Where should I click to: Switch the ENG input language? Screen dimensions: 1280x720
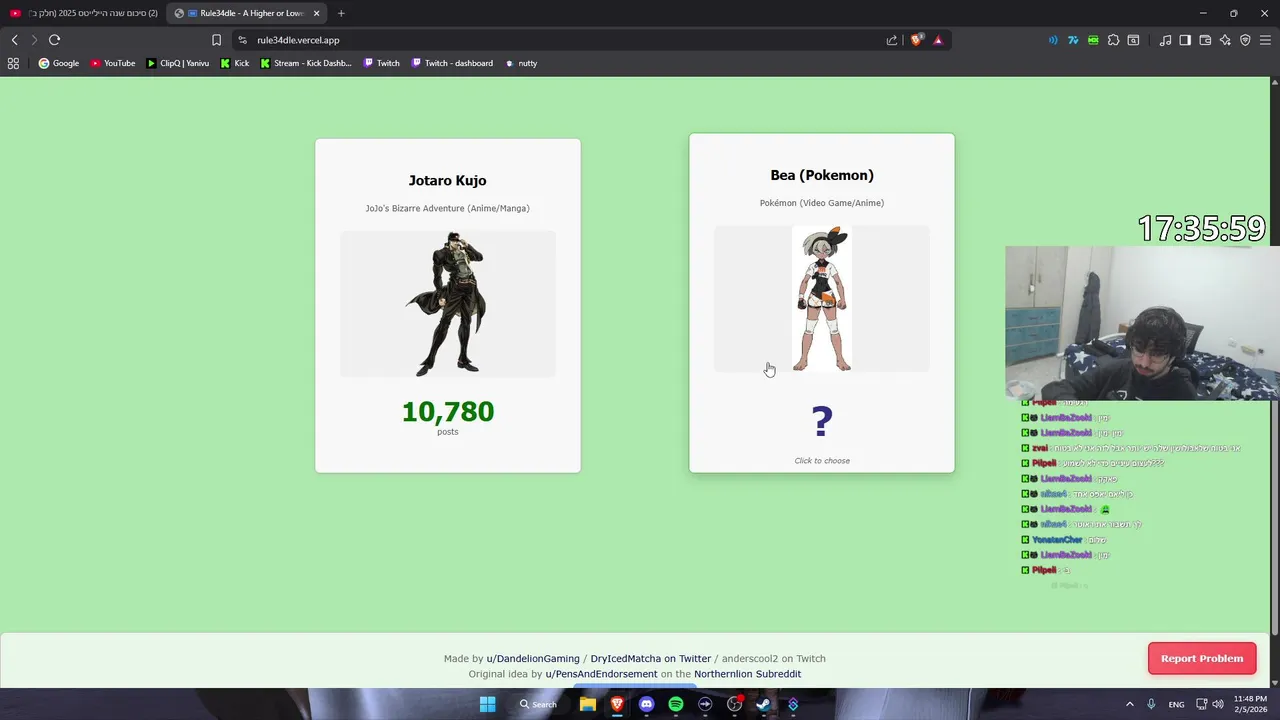click(1177, 704)
